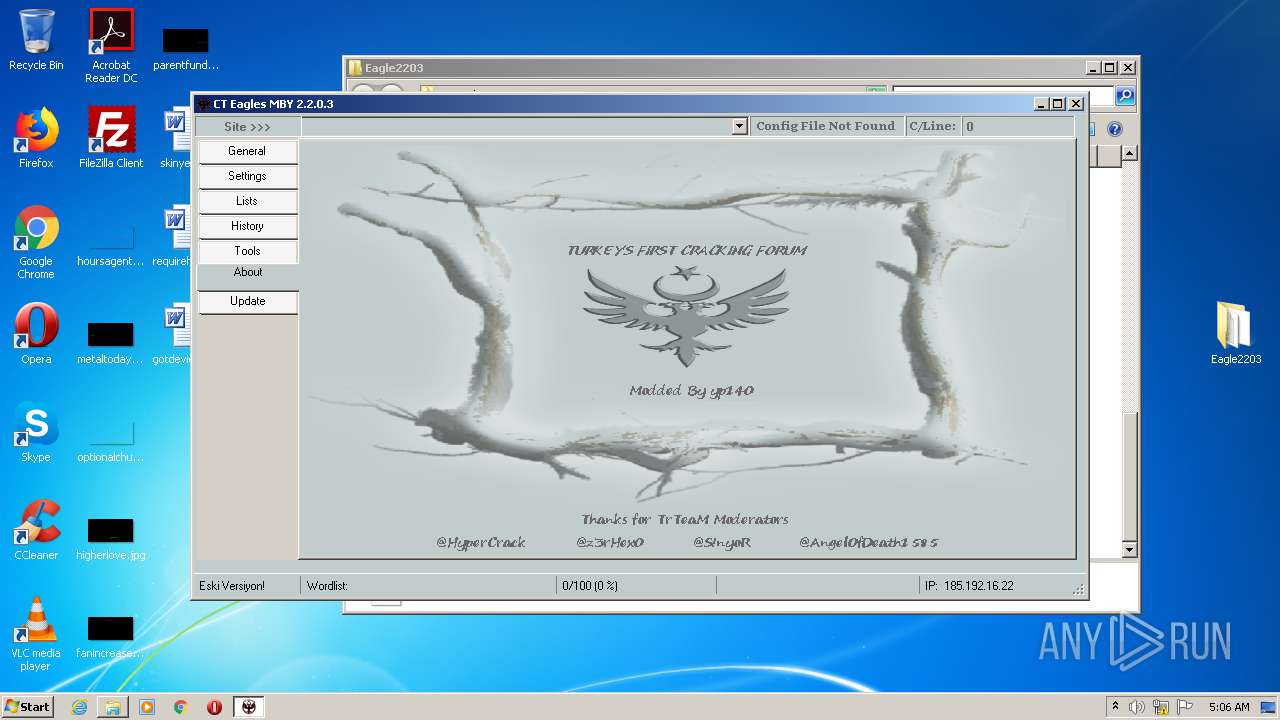Switch to the Lists tab
Screen dimensions: 1280x720
pyautogui.click(x=247, y=201)
